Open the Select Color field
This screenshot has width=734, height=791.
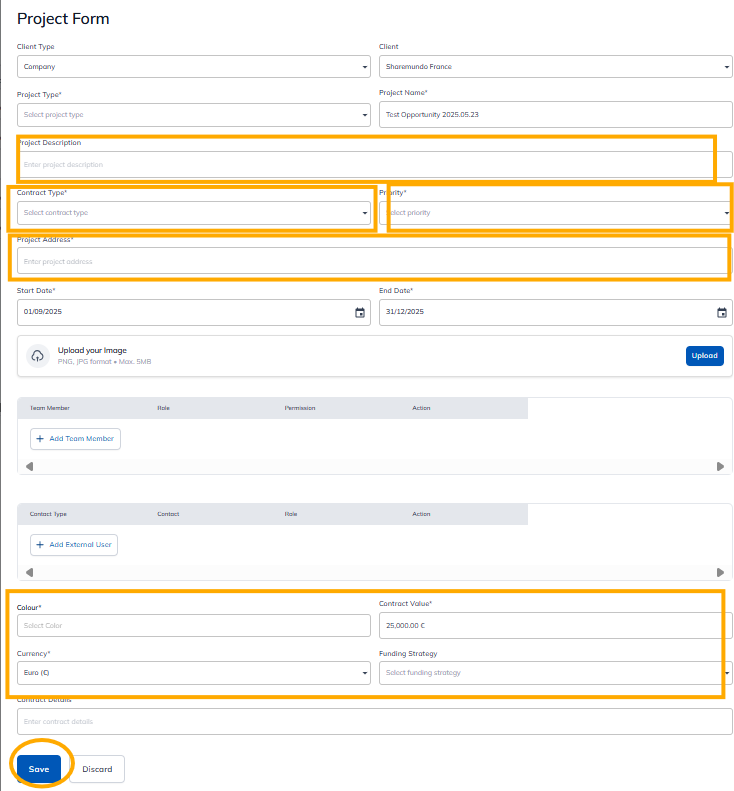193,625
